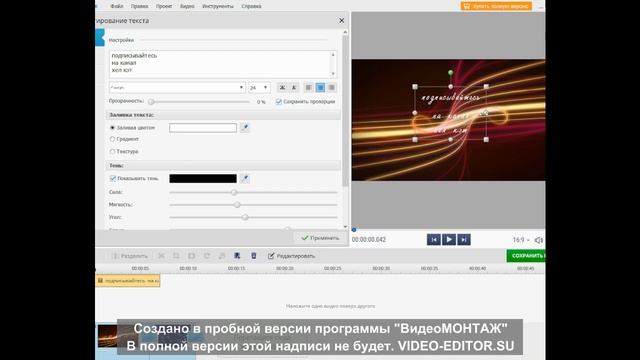
Task: Open the 16:9 aspect ratio dropdown
Action: (x=521, y=240)
